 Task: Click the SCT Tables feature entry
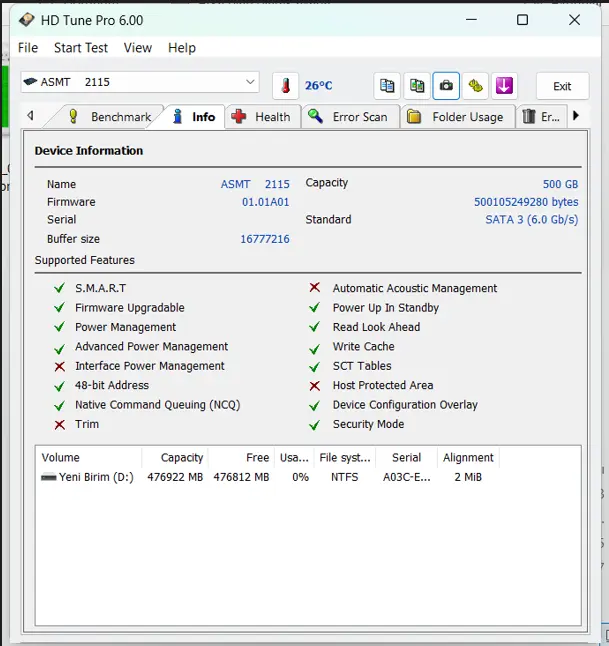(362, 366)
